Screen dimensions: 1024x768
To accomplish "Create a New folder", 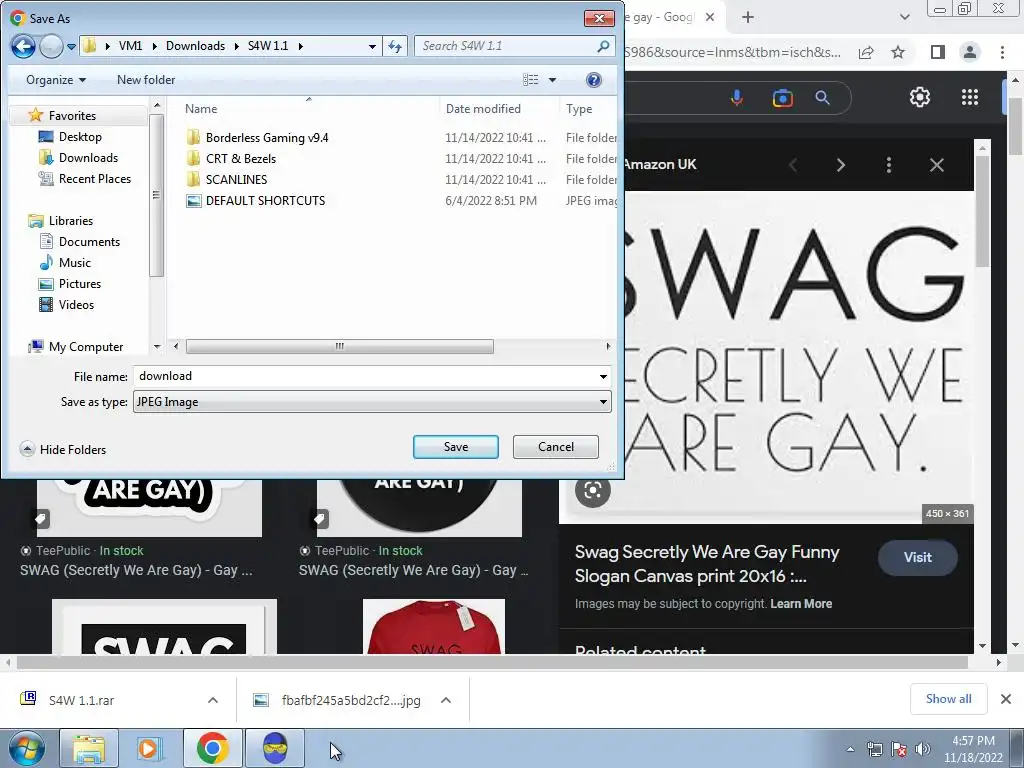I will coord(146,80).
